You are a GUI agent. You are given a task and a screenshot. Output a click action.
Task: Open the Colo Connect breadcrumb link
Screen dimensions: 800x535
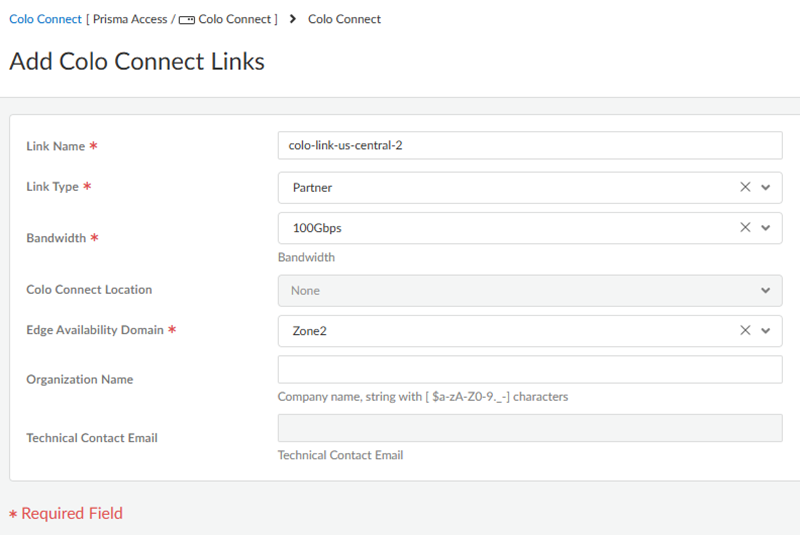pos(45,19)
